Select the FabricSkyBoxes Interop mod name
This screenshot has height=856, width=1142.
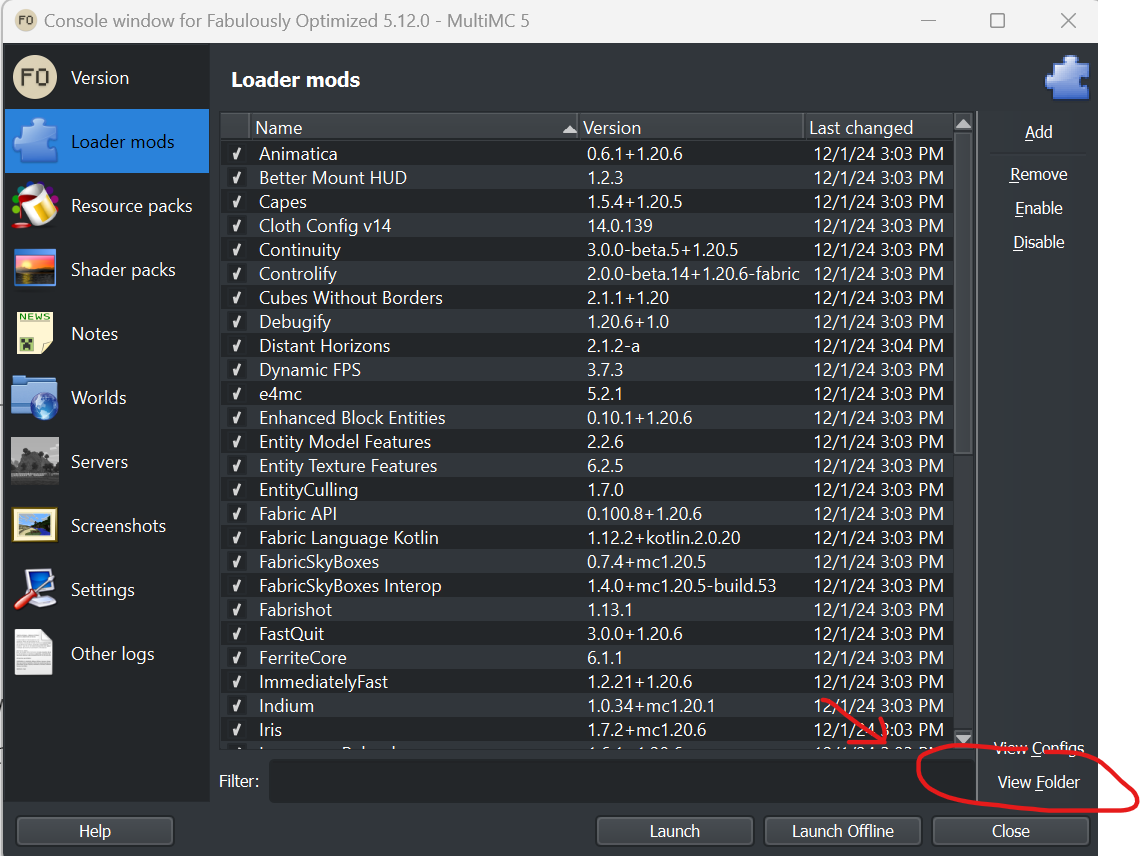[350, 586]
